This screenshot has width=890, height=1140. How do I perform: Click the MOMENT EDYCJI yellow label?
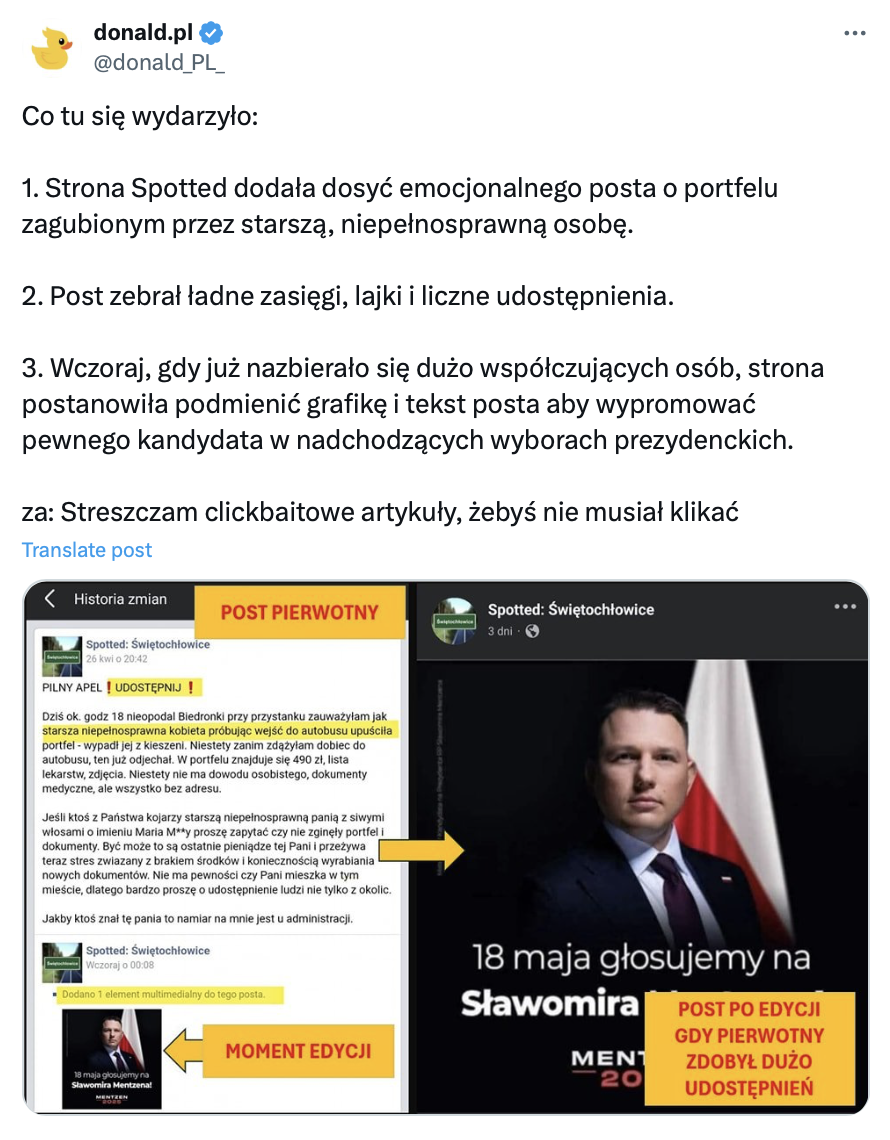click(x=298, y=1051)
